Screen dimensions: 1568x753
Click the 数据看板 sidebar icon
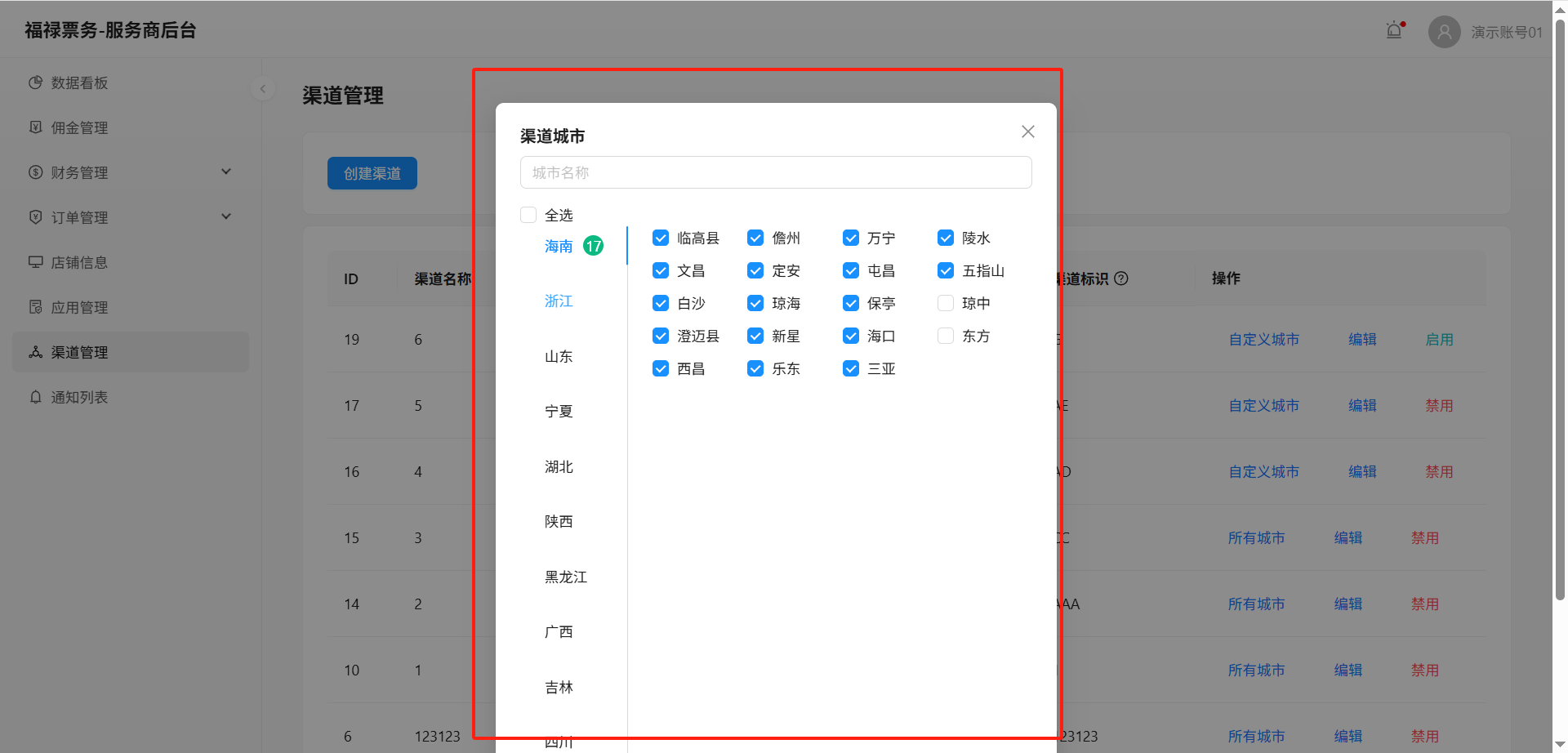35,82
